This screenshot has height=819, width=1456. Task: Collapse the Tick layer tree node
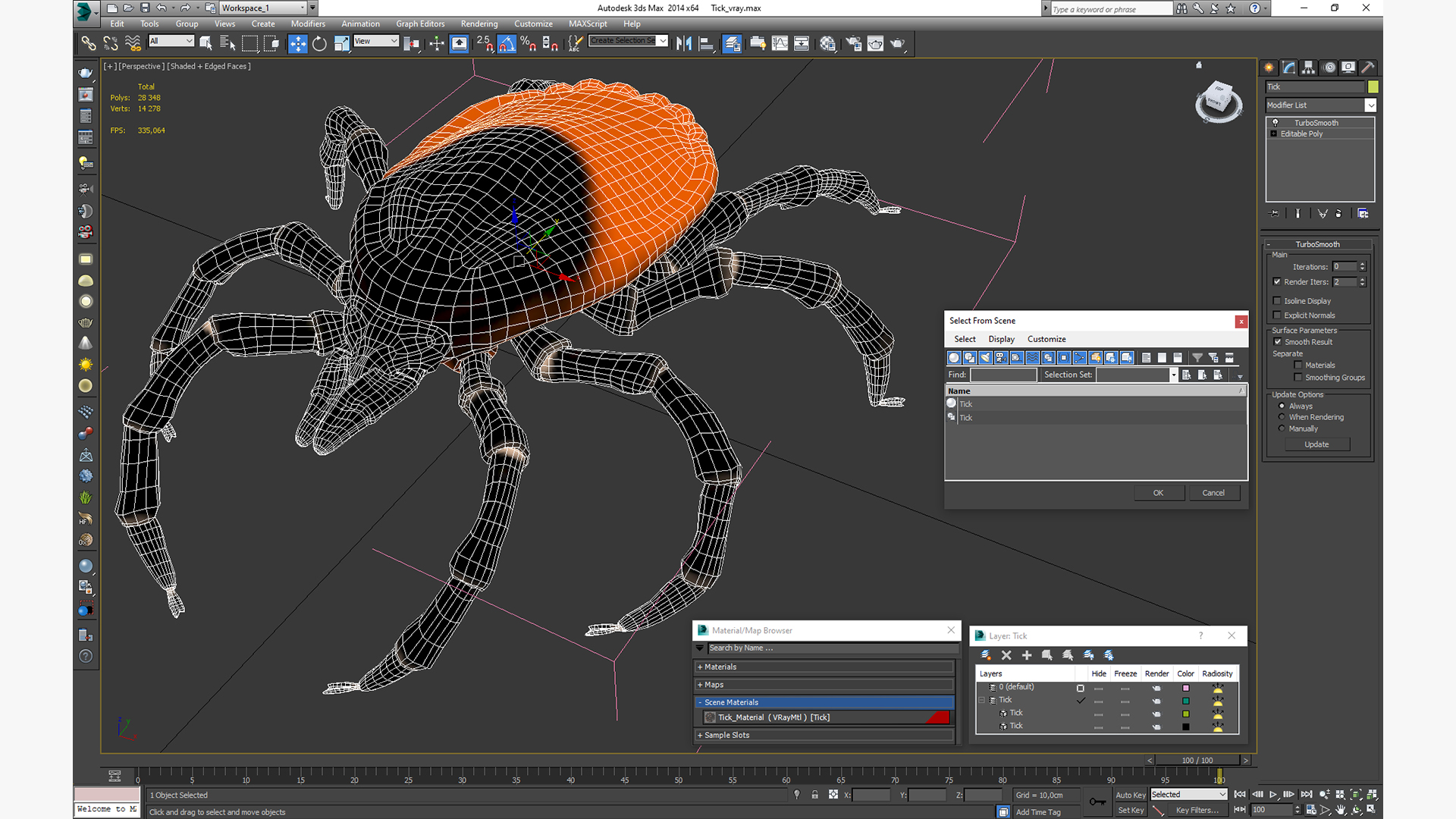click(x=982, y=701)
